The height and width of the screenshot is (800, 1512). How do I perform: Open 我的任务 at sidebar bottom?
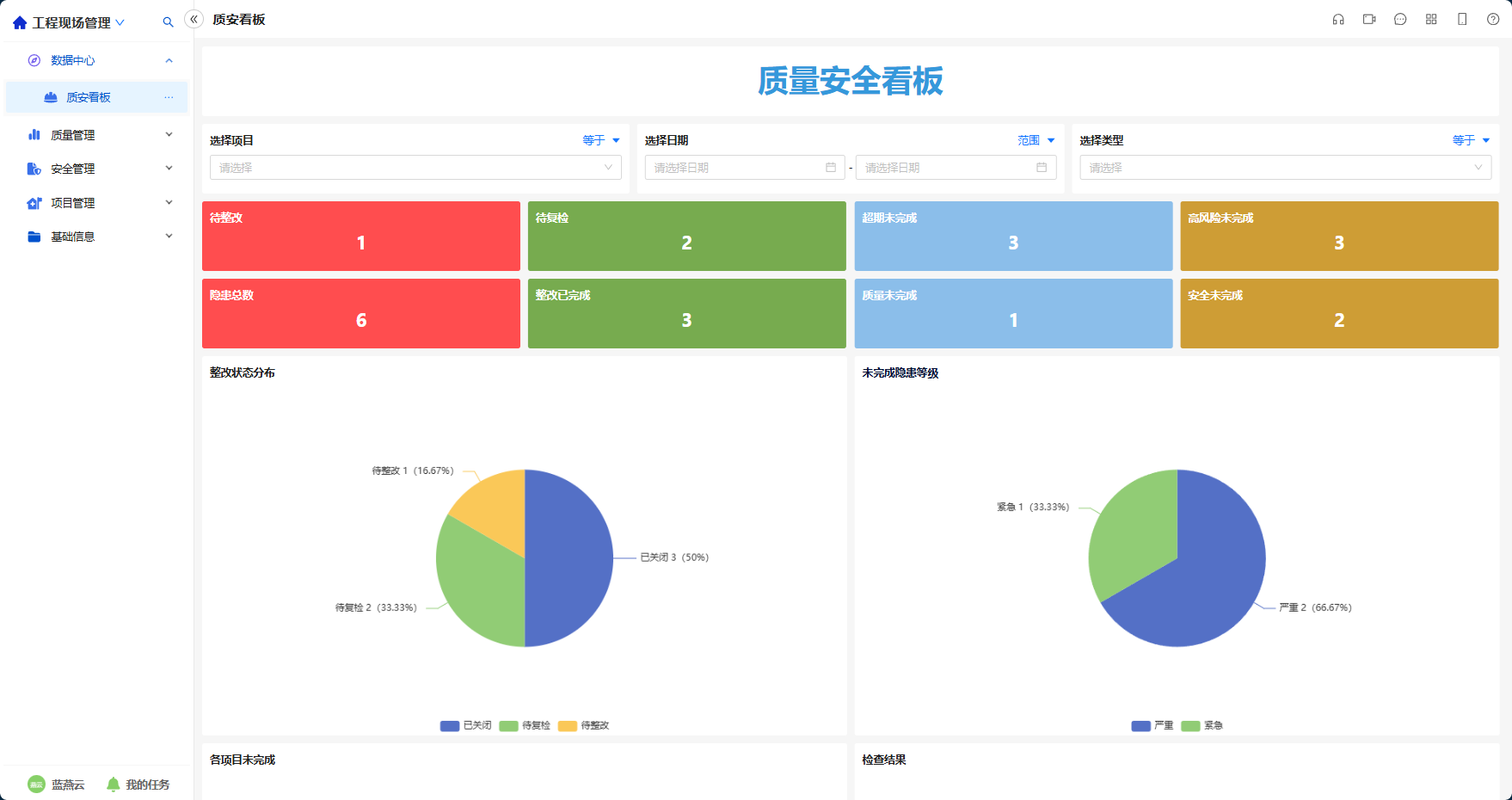point(138,785)
